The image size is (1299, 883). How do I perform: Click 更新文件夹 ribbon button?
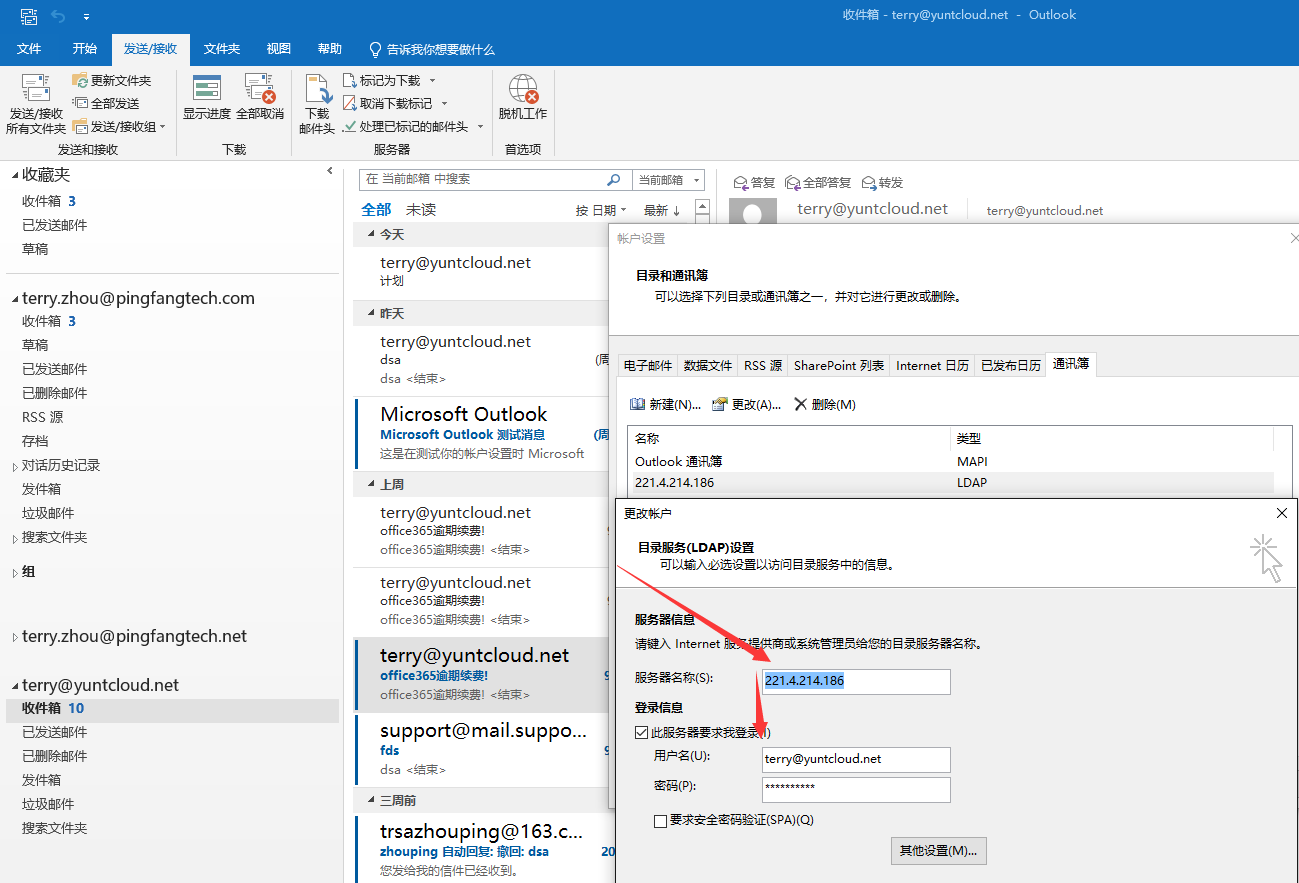tap(111, 80)
